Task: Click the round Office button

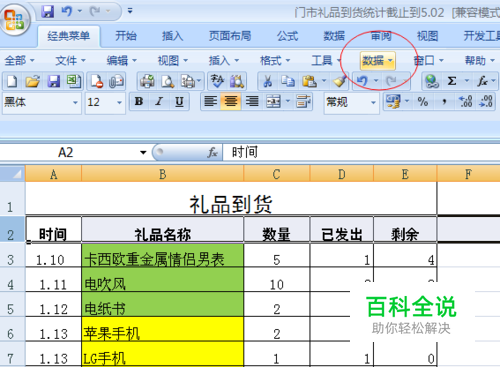Action: pos(15,20)
